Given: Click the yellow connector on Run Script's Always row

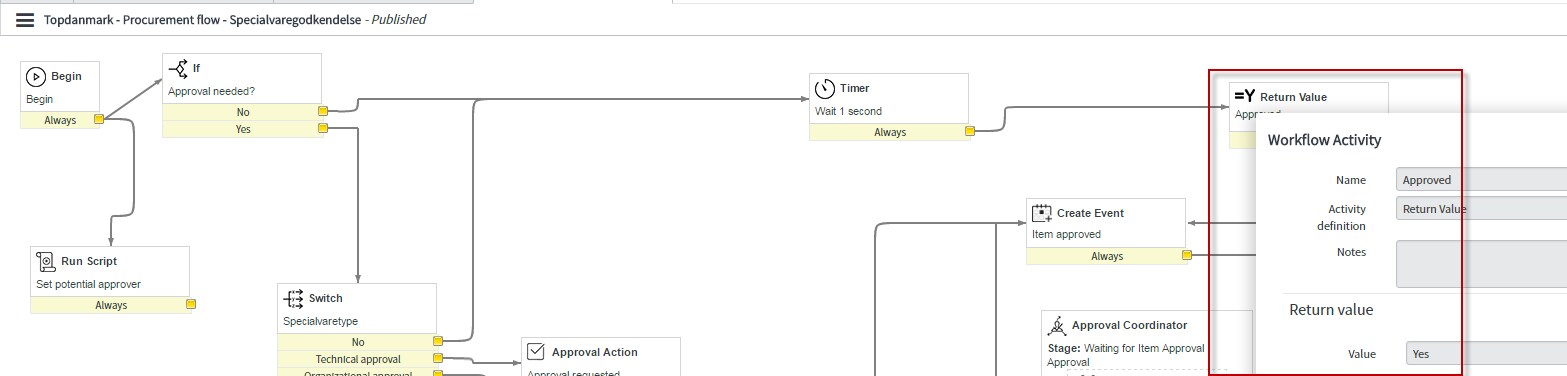Looking at the screenshot, I should pyautogui.click(x=190, y=305).
